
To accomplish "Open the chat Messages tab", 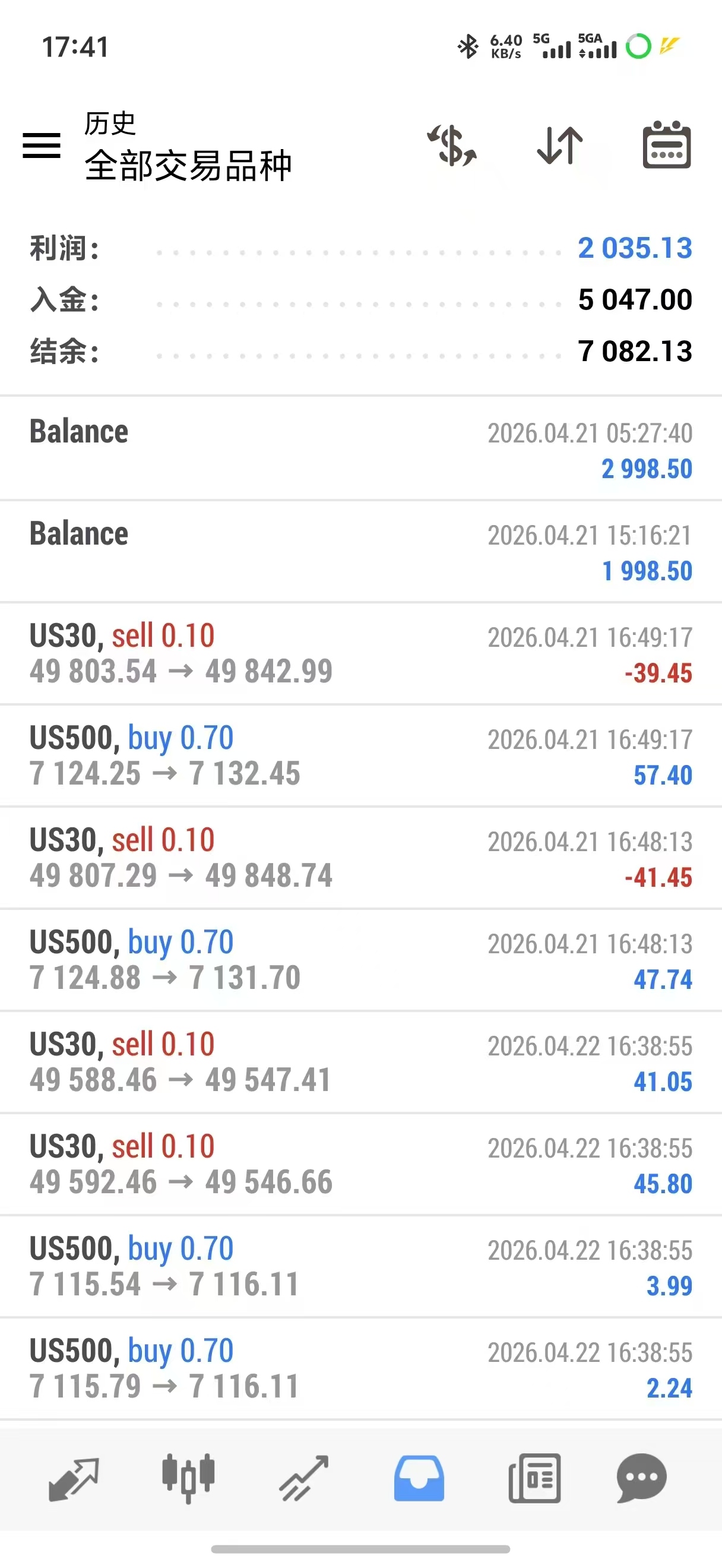I will click(642, 1479).
